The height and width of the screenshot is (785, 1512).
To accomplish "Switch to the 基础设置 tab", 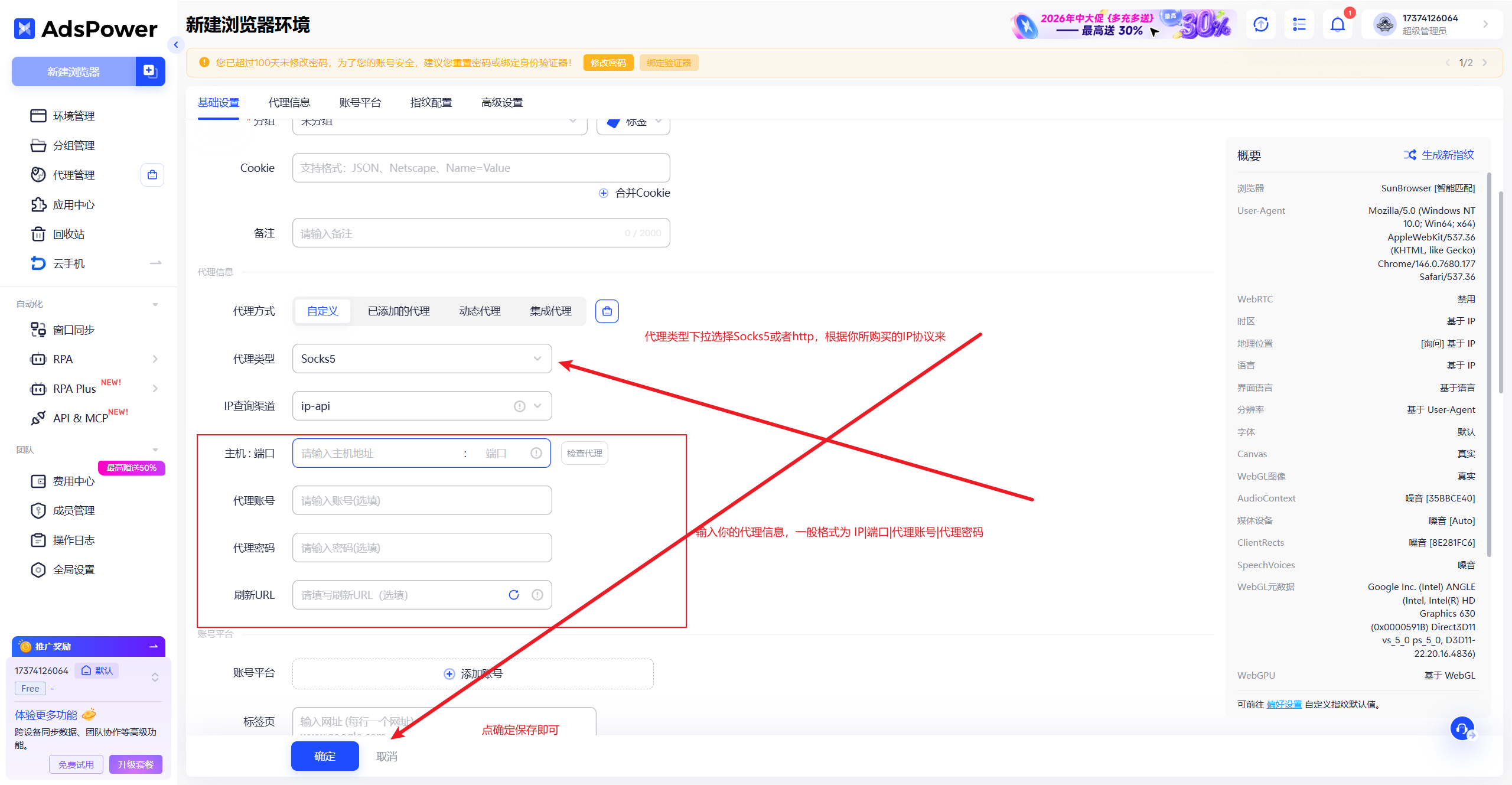I will pos(219,103).
